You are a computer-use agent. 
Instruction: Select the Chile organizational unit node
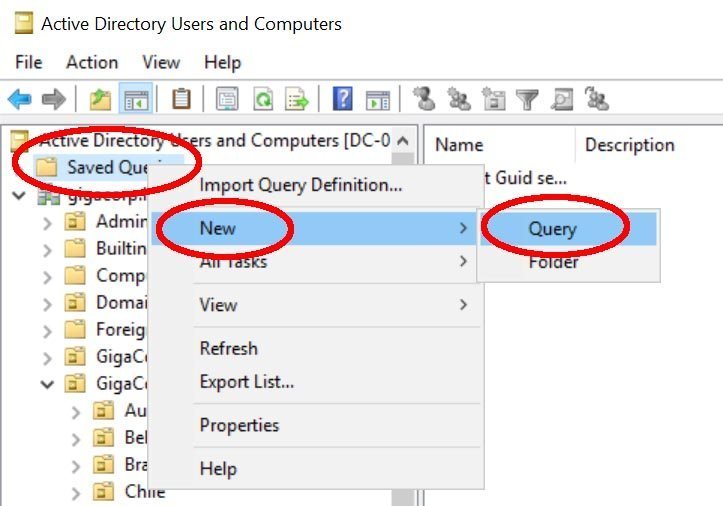[145, 491]
